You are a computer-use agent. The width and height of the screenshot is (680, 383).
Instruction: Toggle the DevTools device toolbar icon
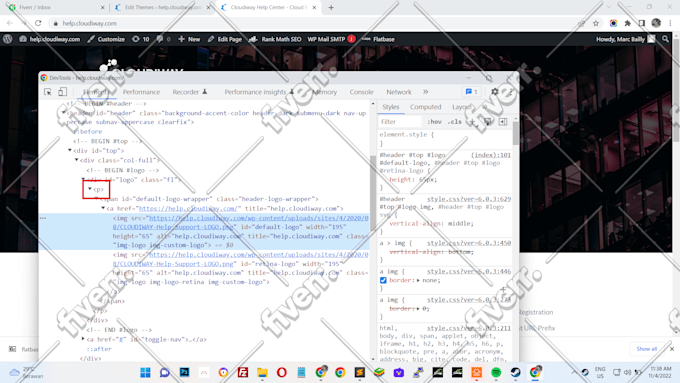coord(62,92)
